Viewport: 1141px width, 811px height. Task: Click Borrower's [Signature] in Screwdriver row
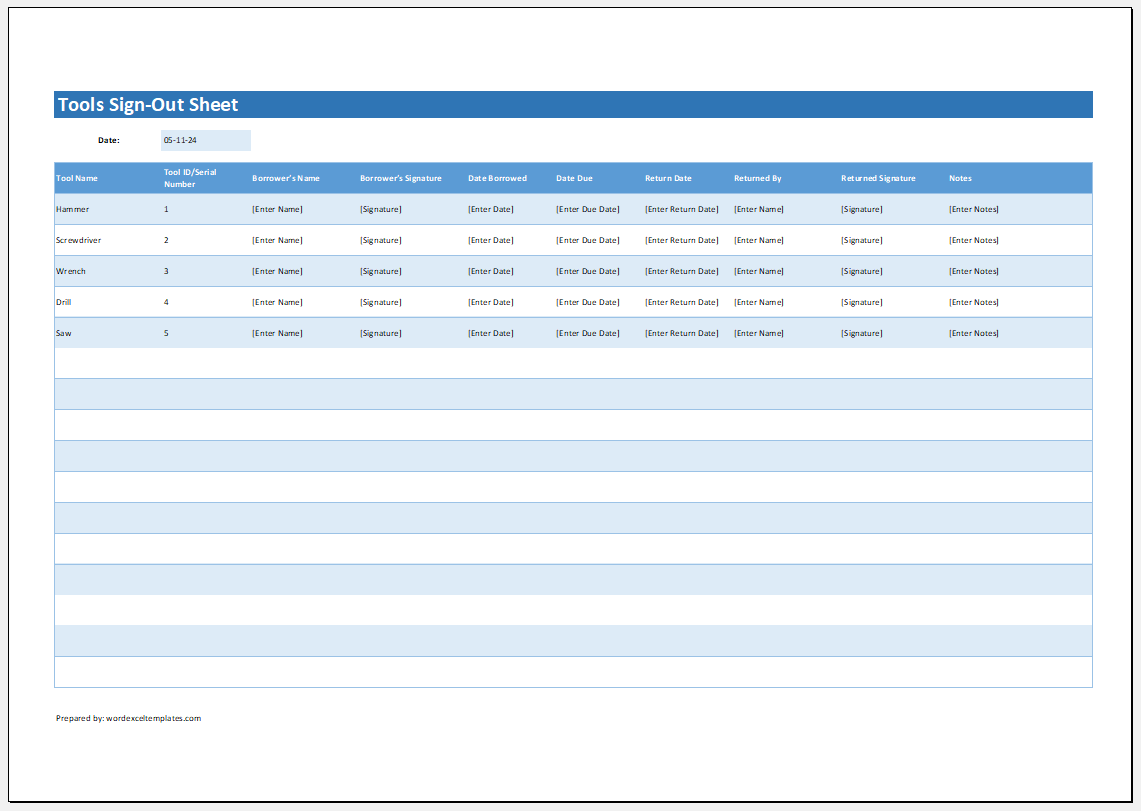381,240
